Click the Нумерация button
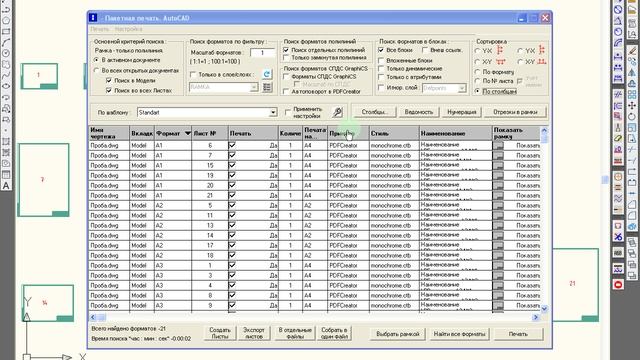 [x=462, y=112]
